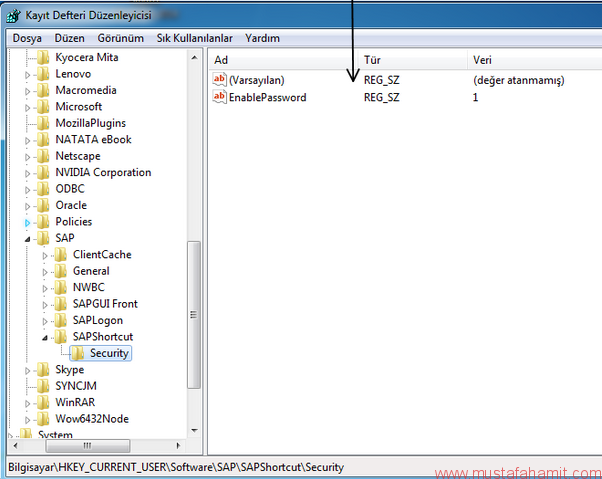The width and height of the screenshot is (602, 479).
Task: Click the ClientCache folder icon
Action: coord(61,255)
